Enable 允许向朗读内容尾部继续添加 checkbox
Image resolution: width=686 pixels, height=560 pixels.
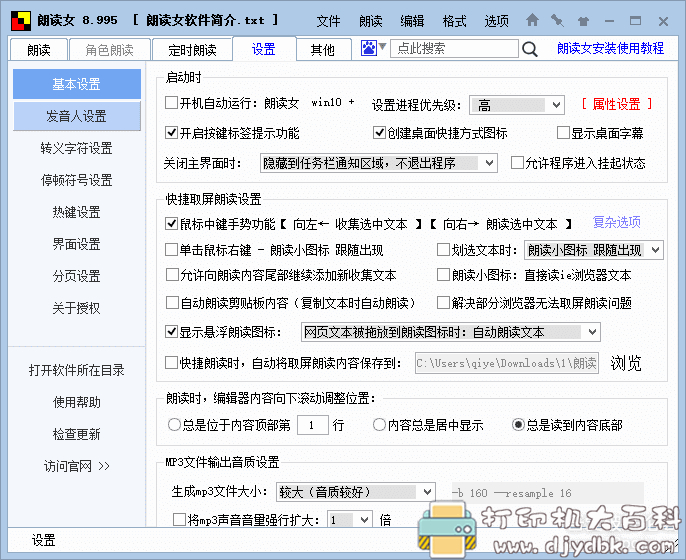[x=172, y=275]
